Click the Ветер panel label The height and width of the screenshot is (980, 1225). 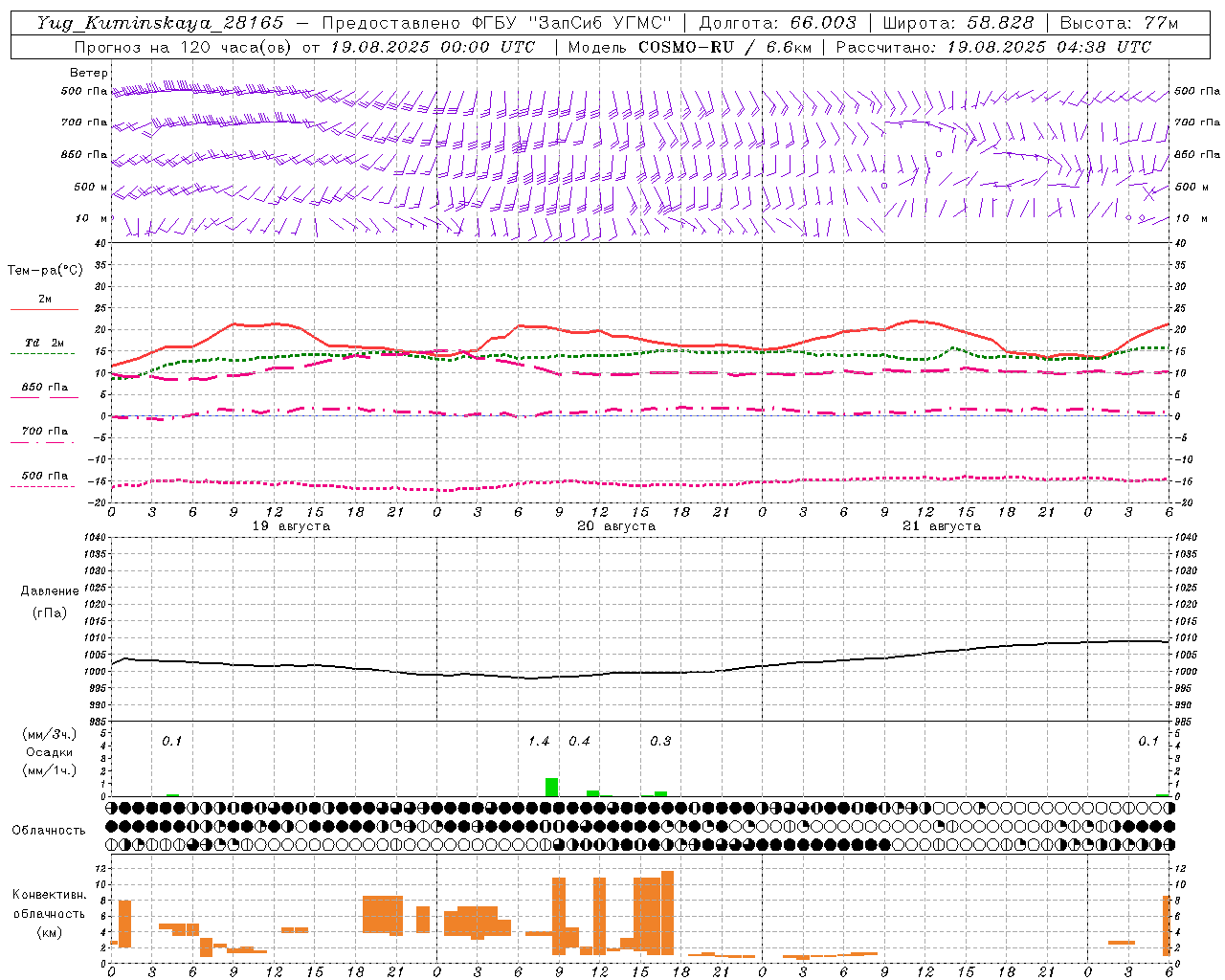(x=89, y=73)
